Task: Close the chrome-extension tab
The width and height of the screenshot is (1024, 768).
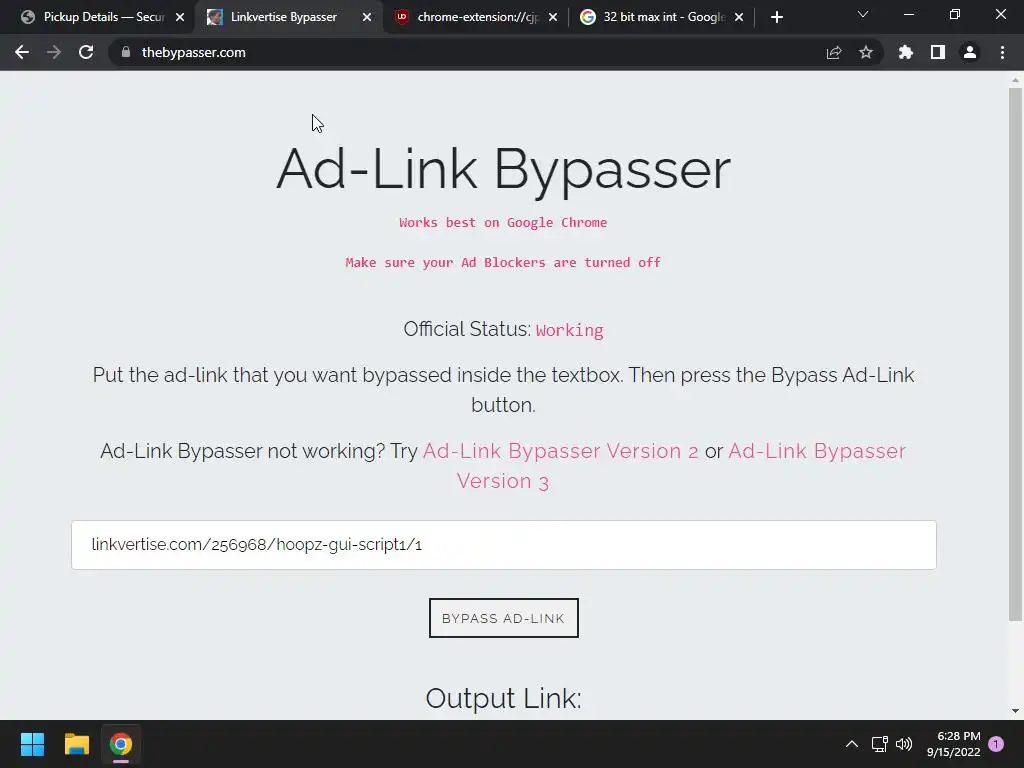Action: [x=553, y=17]
